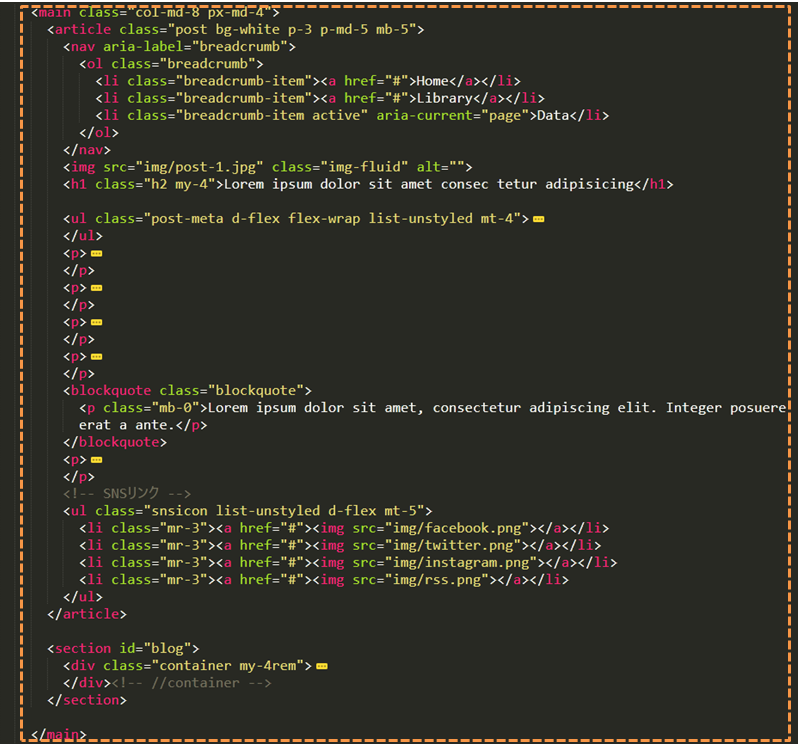Click the closing </blockquote> tag
The width and height of the screenshot is (800, 745).
(x=115, y=442)
